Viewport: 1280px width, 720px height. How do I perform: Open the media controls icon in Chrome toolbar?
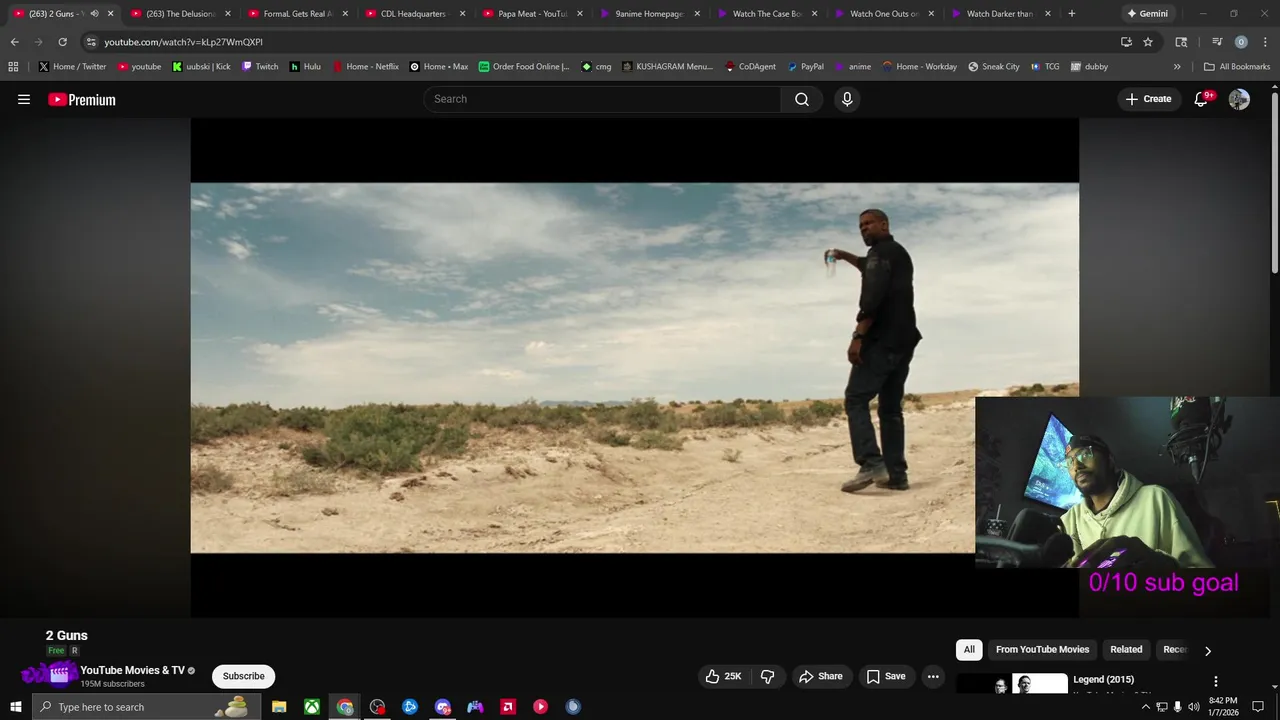(x=1217, y=42)
